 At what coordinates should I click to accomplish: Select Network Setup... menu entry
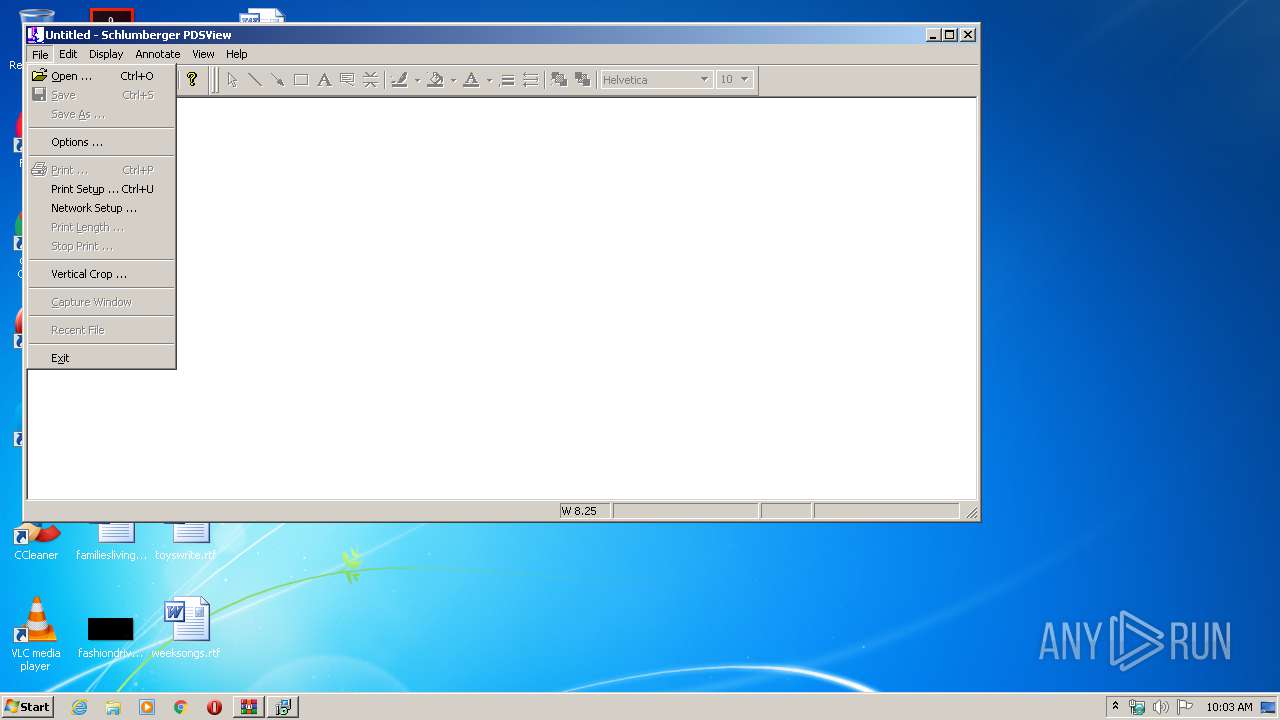[x=101, y=208]
